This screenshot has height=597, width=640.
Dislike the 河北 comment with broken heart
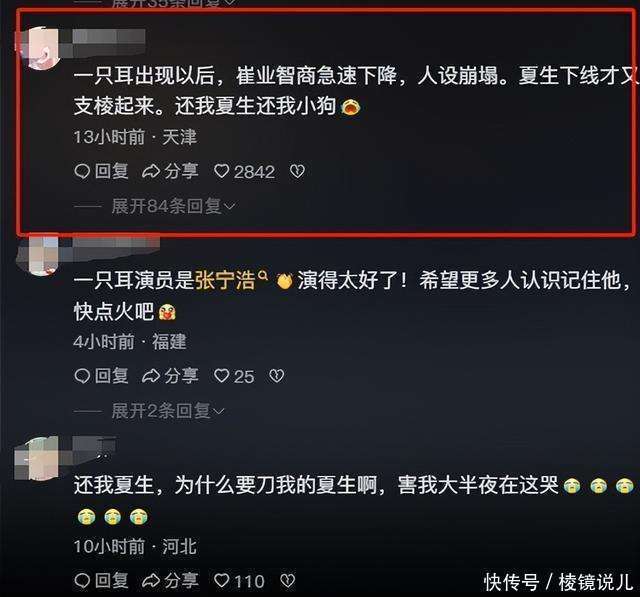(x=287, y=581)
